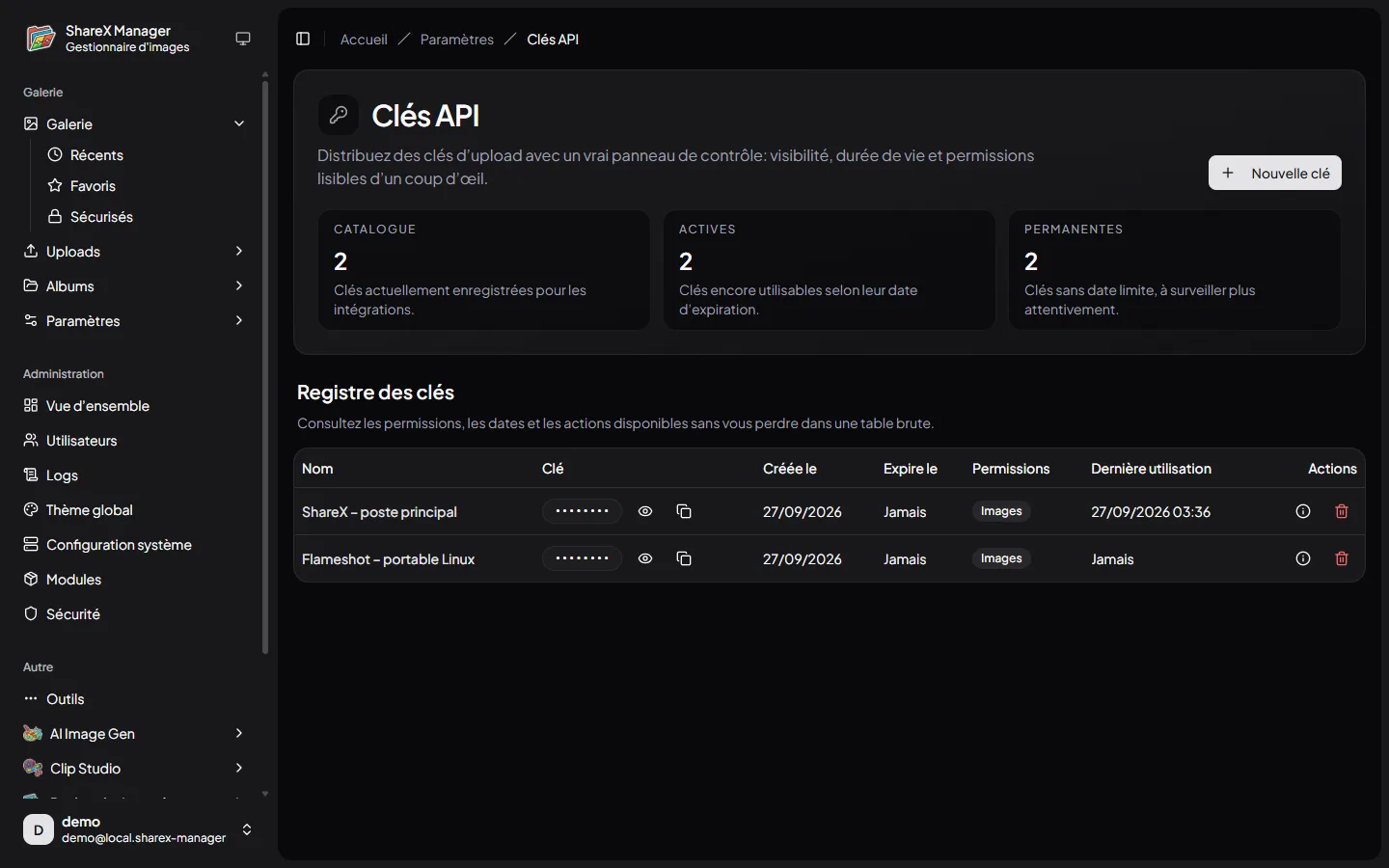Click the key icon beside Clés API title
1389x868 pixels.
pos(339,115)
